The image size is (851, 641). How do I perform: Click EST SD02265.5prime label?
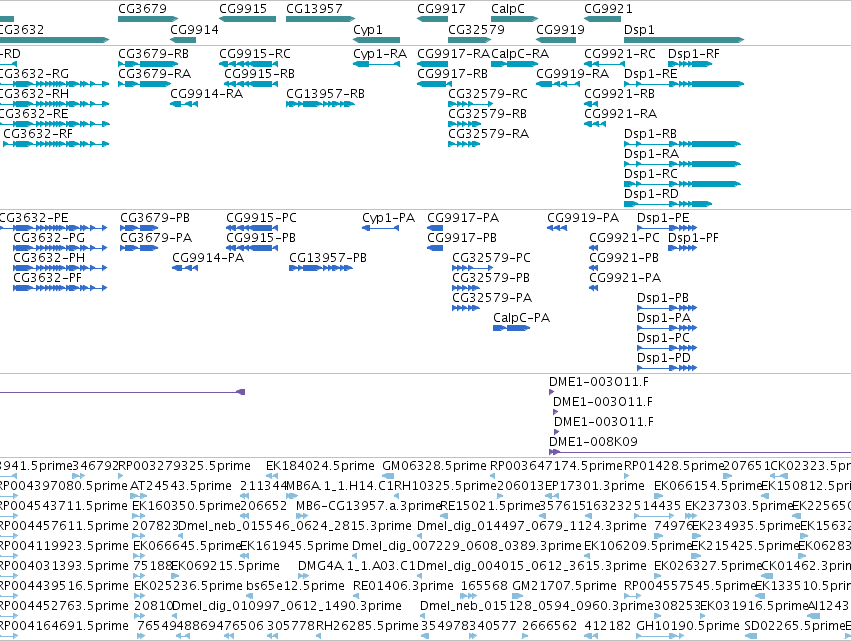795,626
